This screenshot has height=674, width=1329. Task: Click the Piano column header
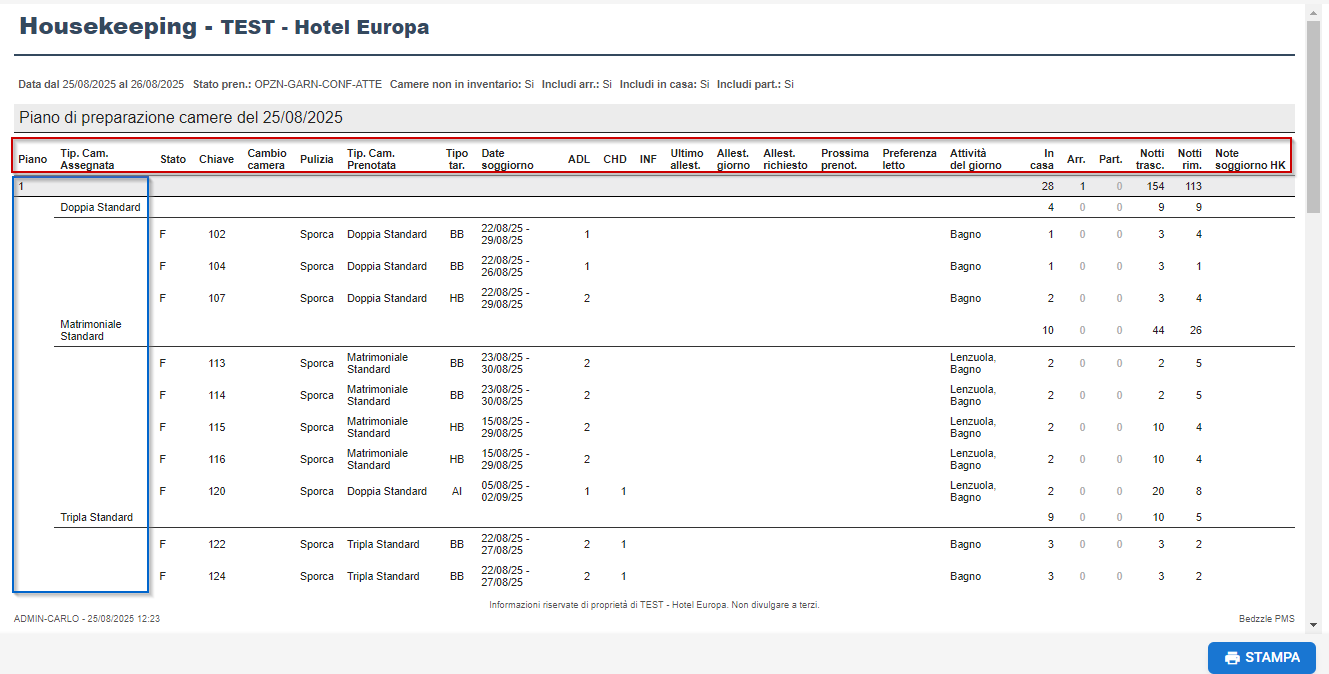(33, 160)
